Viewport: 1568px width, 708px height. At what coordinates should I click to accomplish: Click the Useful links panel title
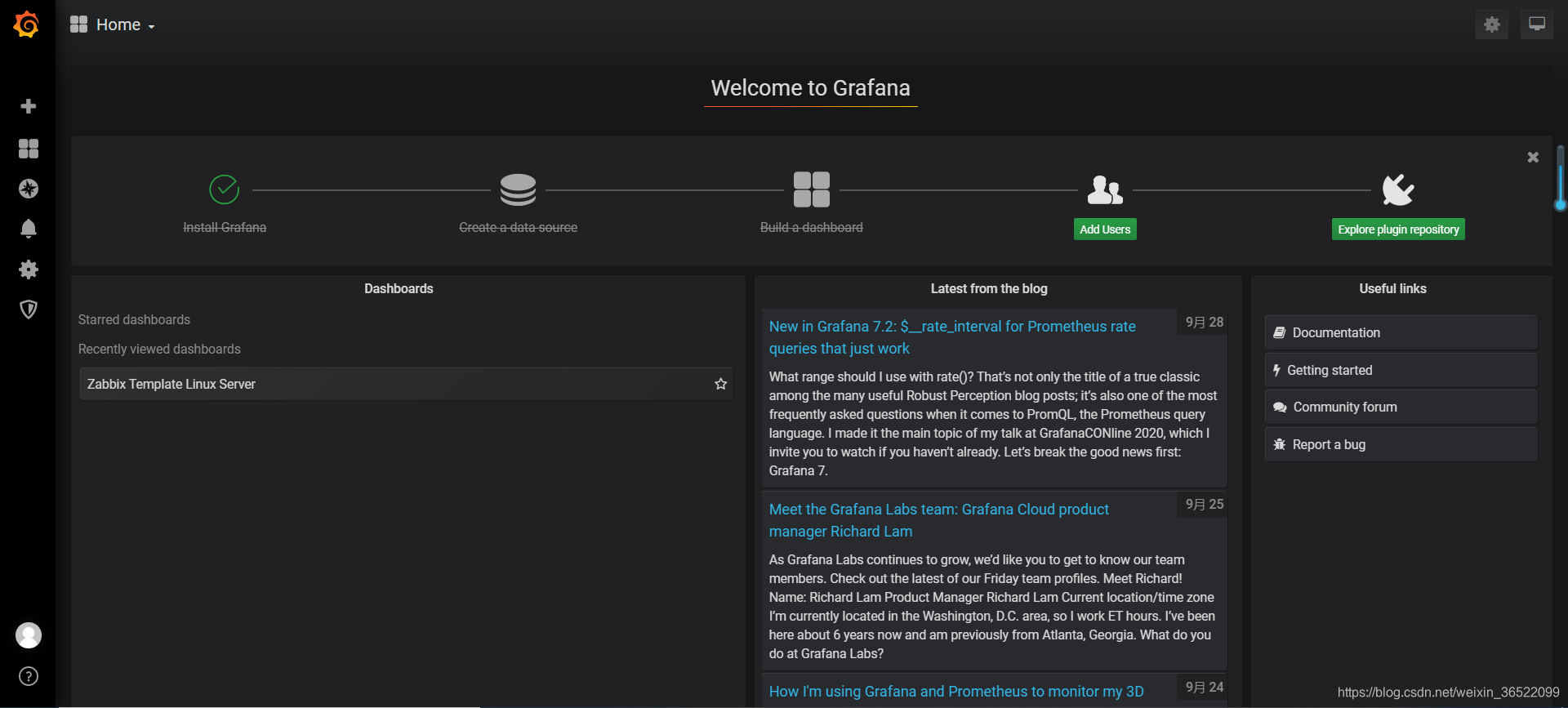[x=1392, y=288]
